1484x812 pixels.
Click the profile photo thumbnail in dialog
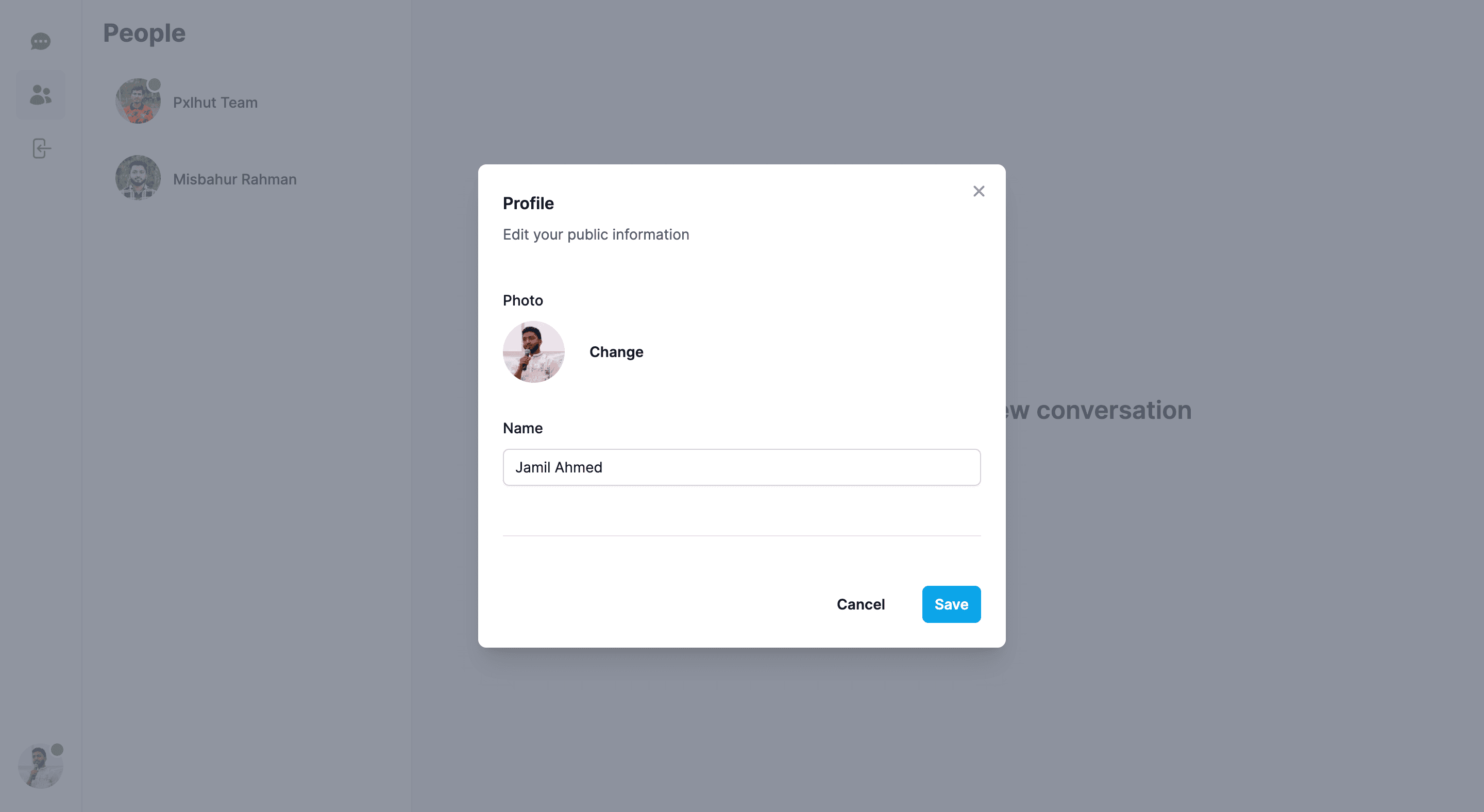[533, 352]
